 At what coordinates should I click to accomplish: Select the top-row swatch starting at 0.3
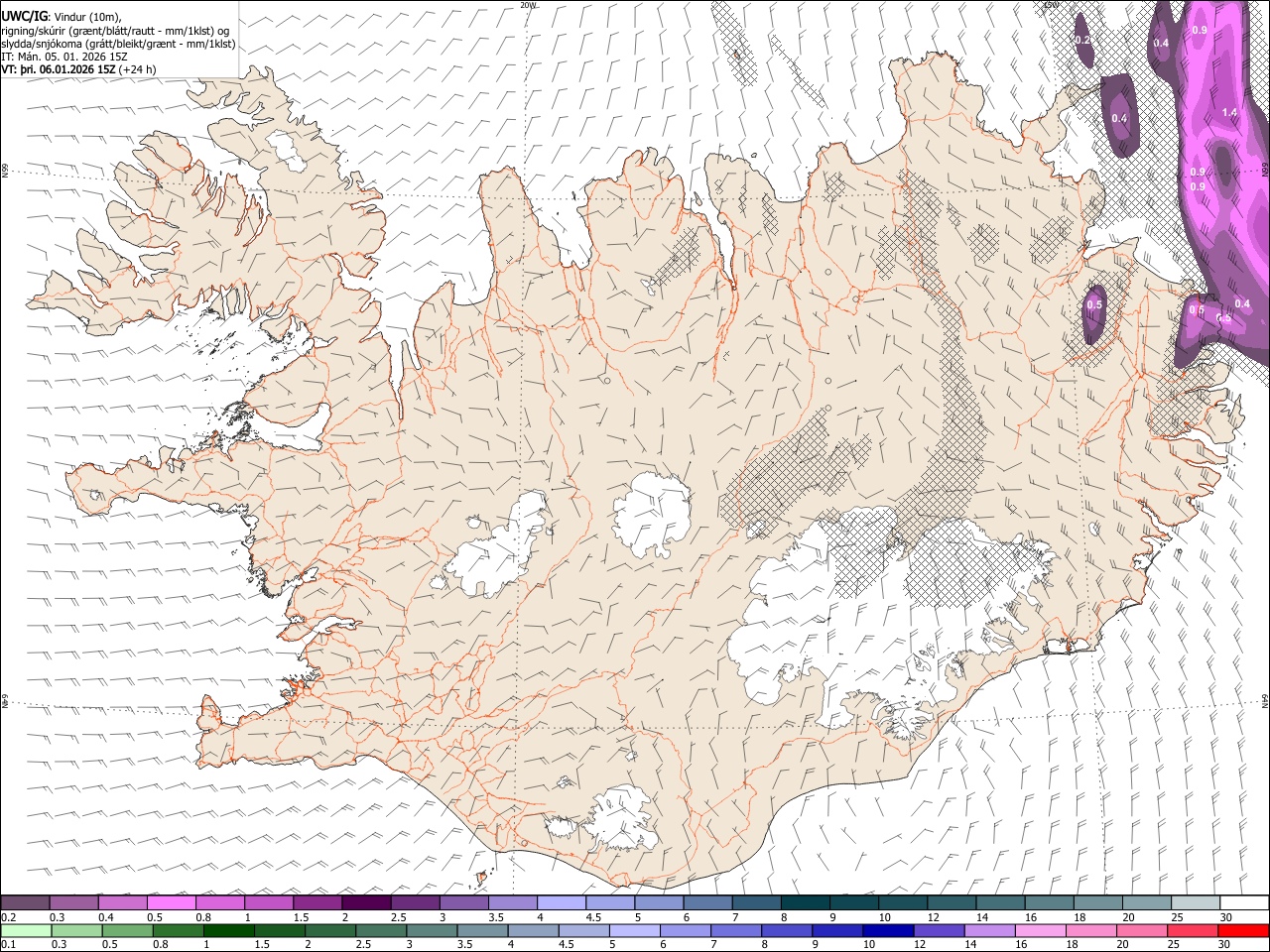[73, 903]
